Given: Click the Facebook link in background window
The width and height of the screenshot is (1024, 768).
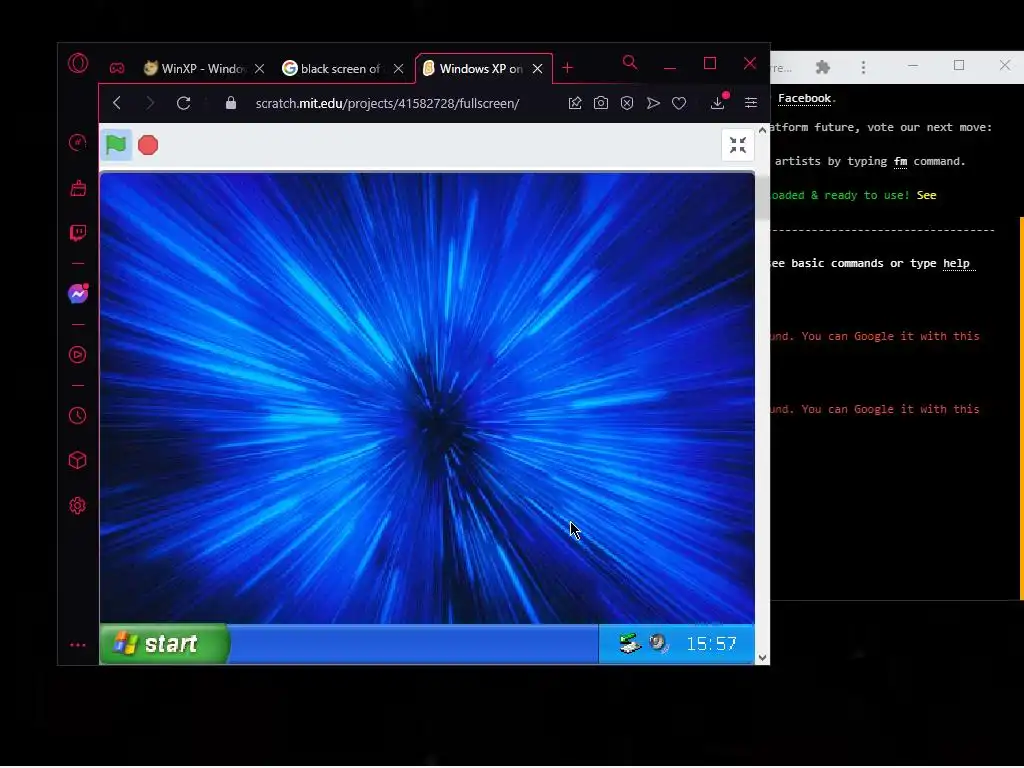Looking at the screenshot, I should [804, 99].
